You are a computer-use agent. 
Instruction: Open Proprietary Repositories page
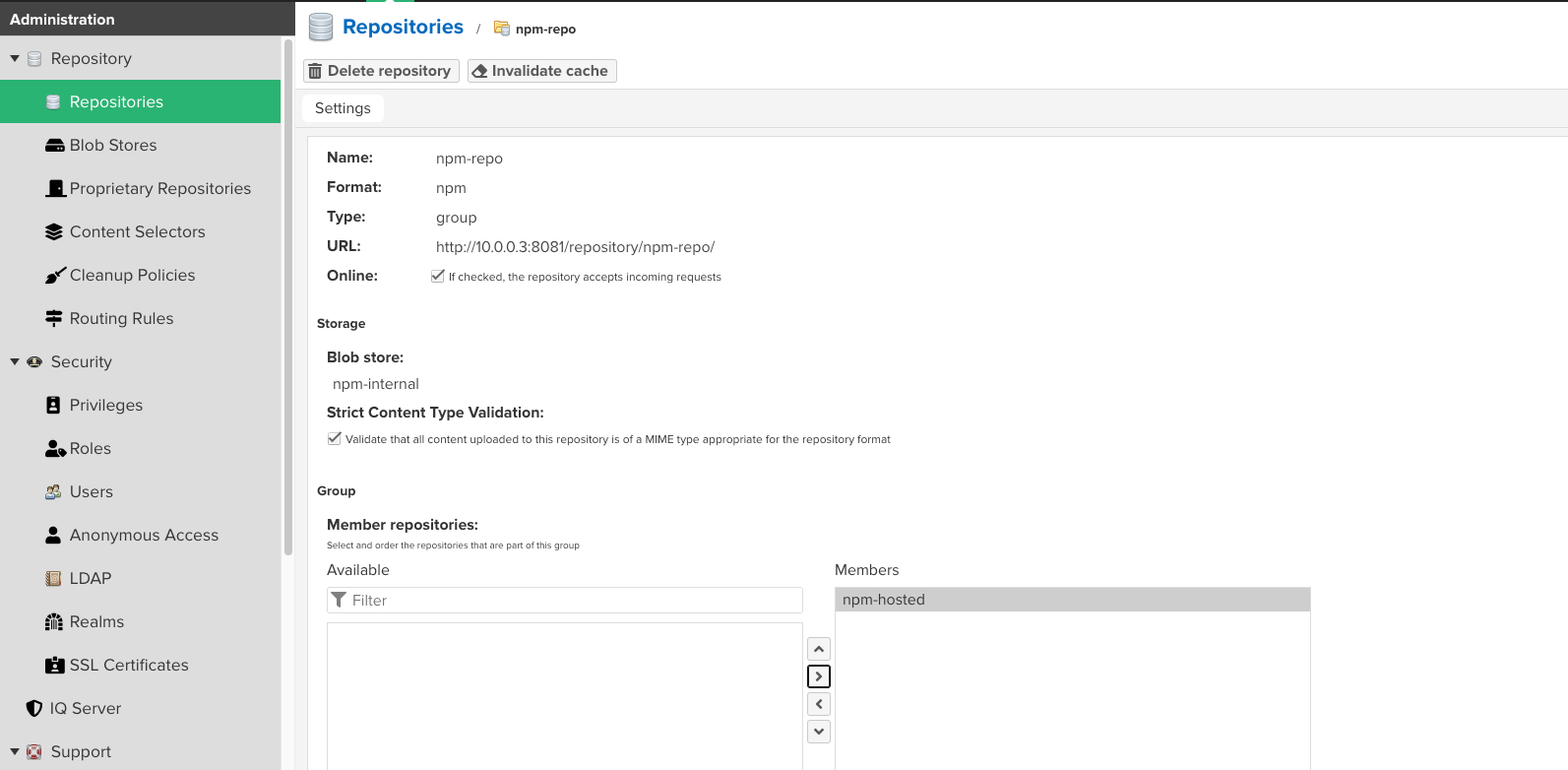(140, 189)
